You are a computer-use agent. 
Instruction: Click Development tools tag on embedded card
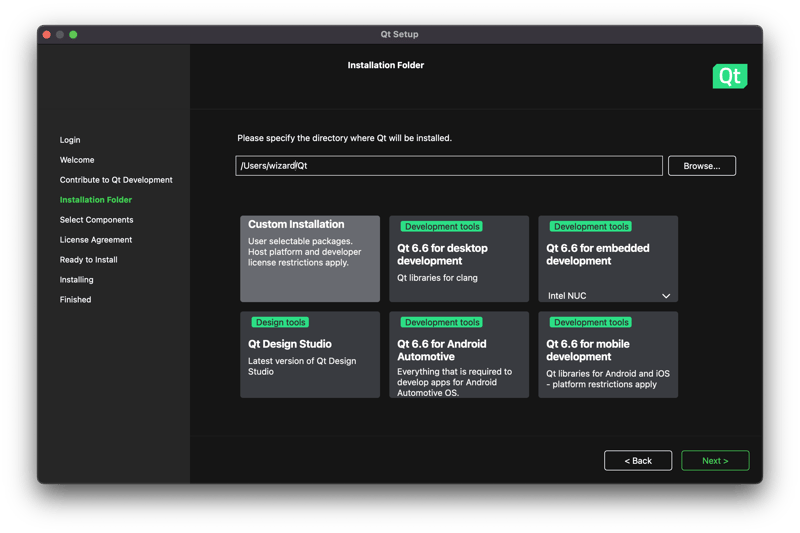click(x=591, y=226)
